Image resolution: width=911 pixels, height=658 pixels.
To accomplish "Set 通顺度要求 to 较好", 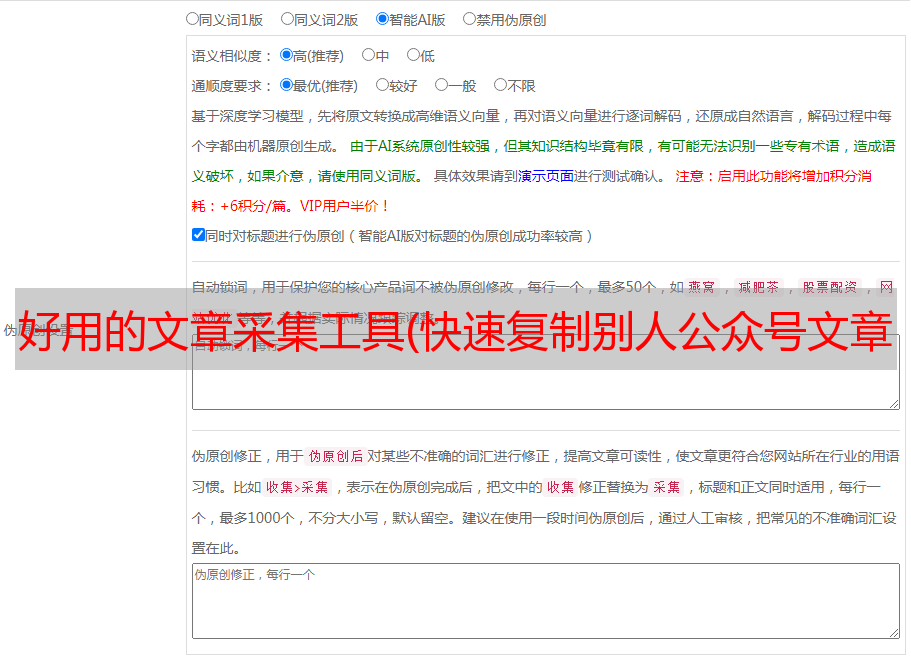I will [x=382, y=85].
